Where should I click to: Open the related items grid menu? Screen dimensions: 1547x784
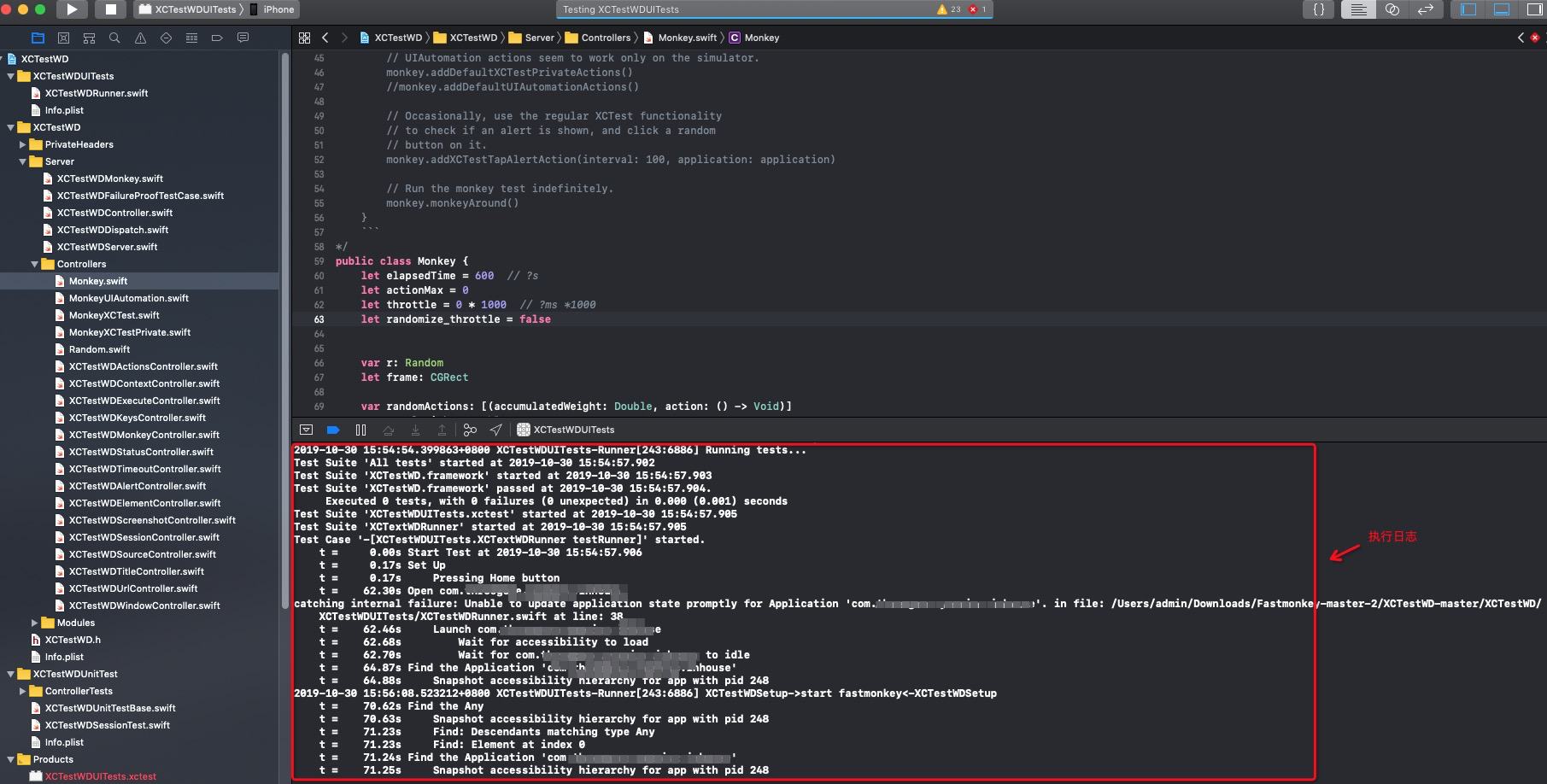tap(305, 38)
